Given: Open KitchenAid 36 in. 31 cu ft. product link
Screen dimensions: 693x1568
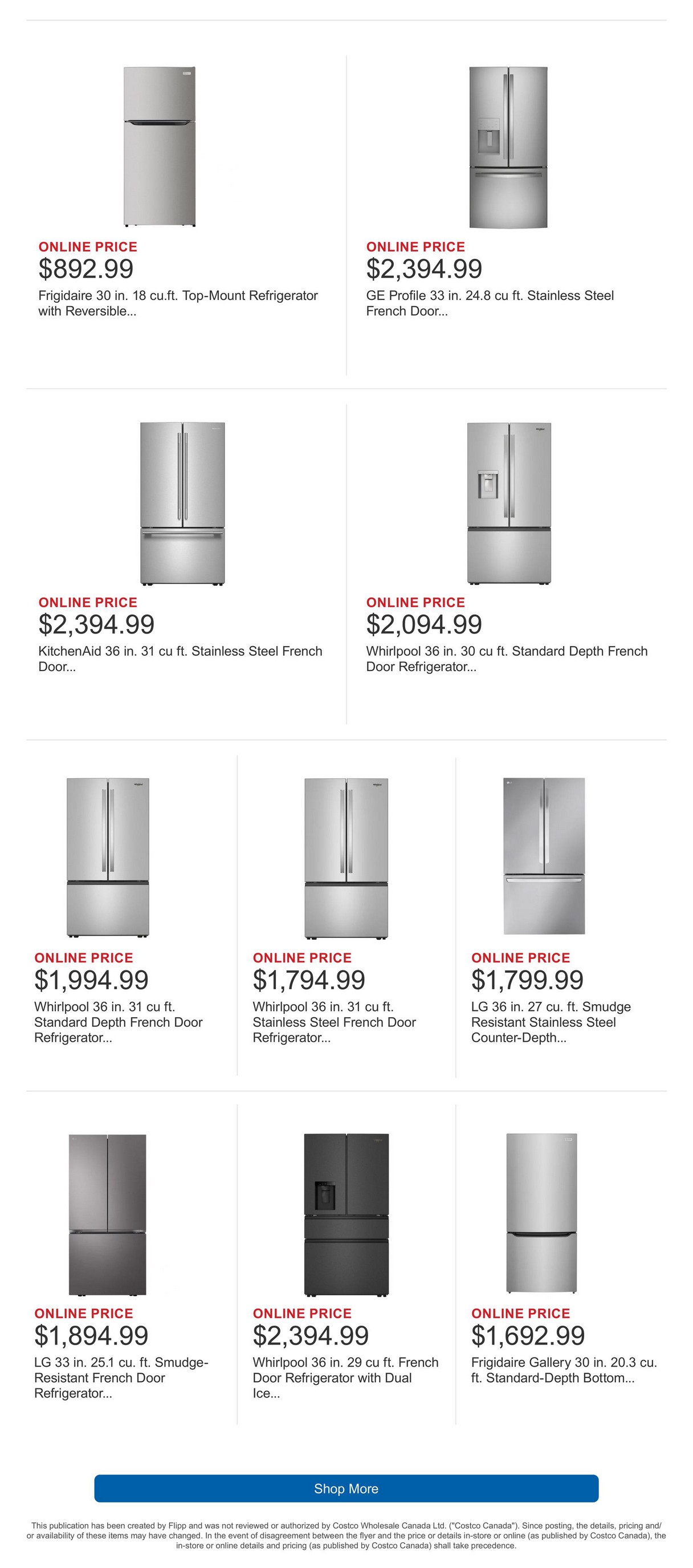Looking at the screenshot, I should (180, 659).
